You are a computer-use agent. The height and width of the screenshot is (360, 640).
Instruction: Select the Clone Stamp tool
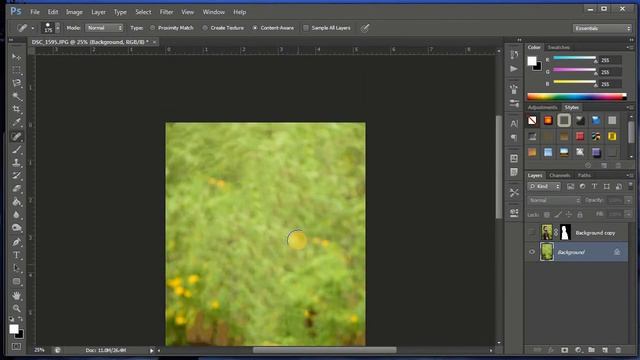tap(16, 162)
